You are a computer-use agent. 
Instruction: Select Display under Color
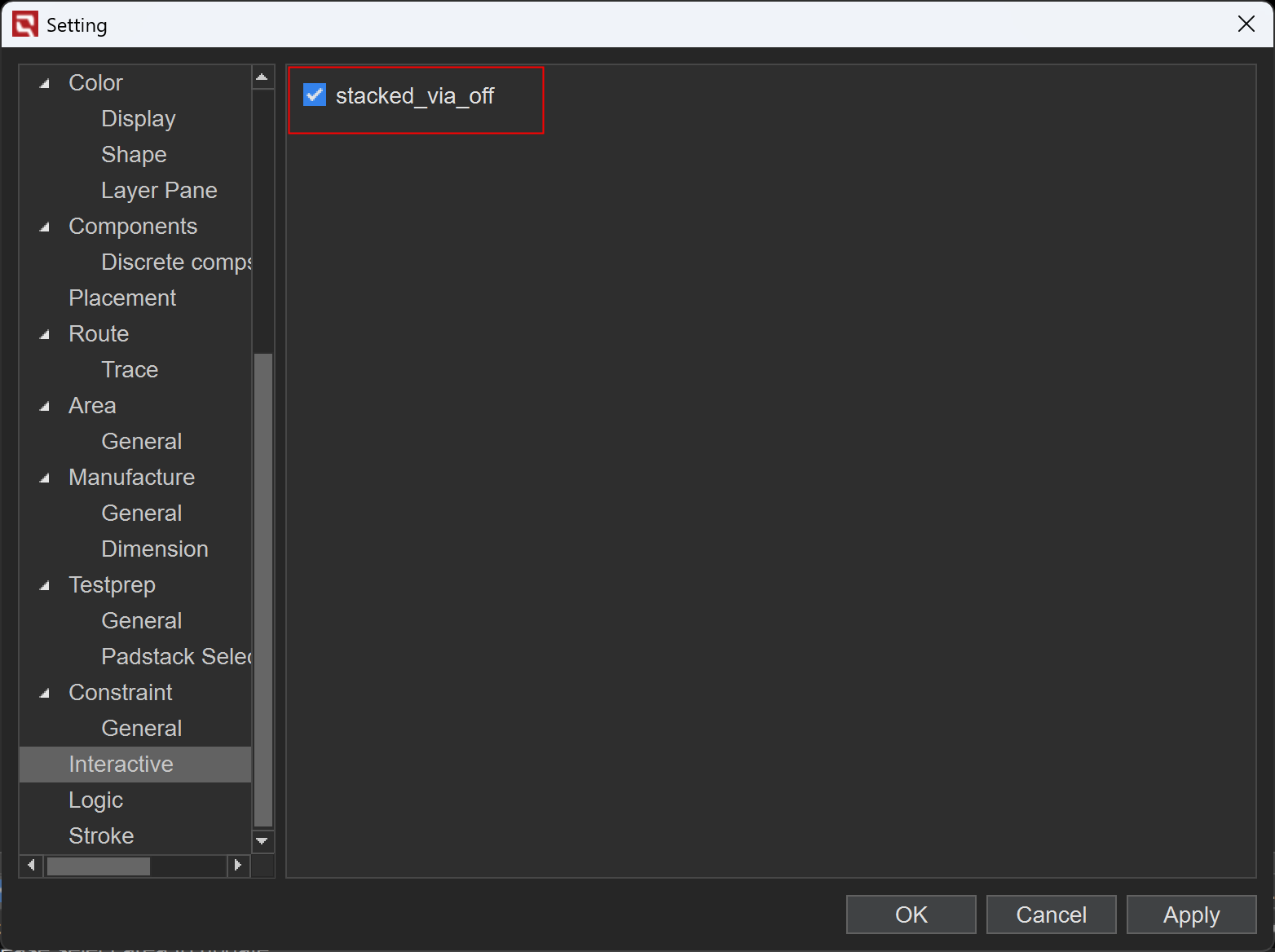point(138,119)
